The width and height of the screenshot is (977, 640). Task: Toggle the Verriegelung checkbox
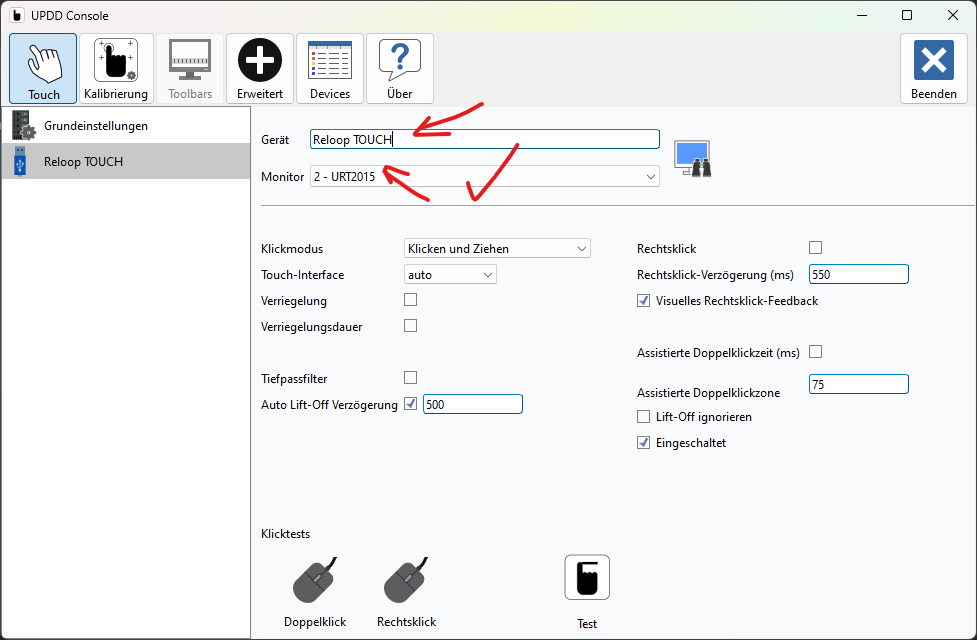pyautogui.click(x=411, y=300)
